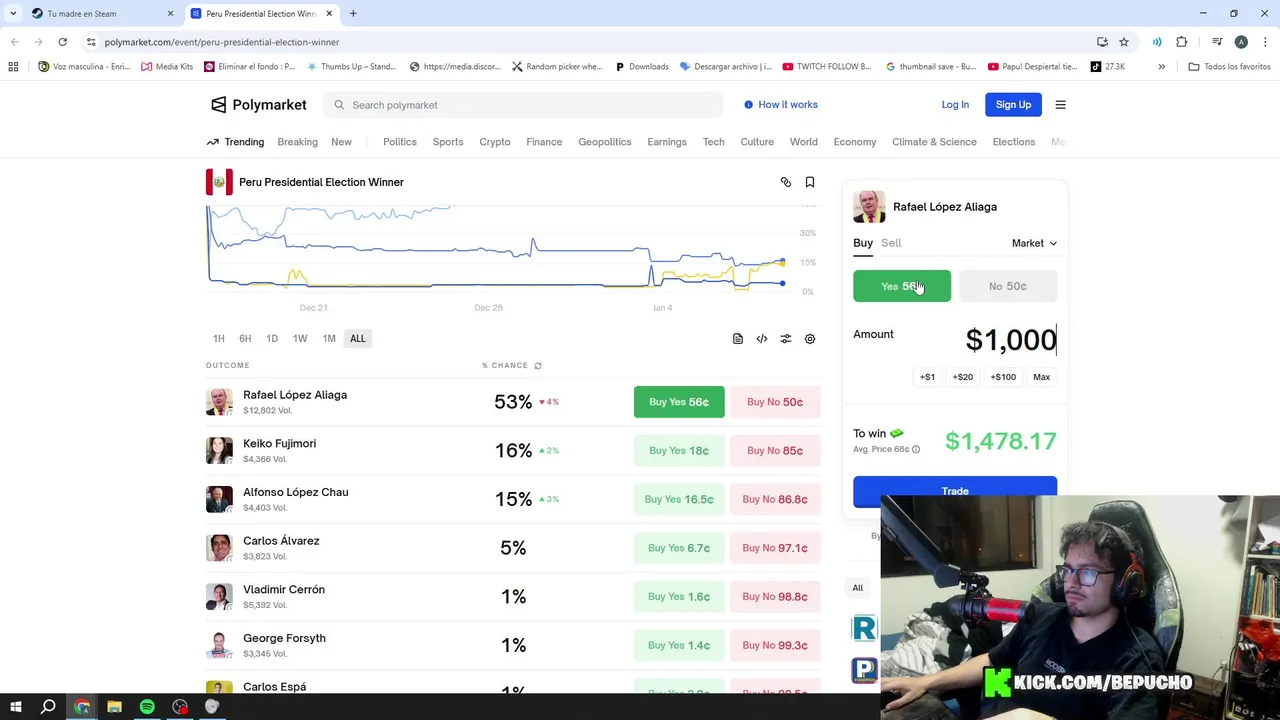Open the Geopolitics category
The width and height of the screenshot is (1280, 720).
click(x=605, y=142)
